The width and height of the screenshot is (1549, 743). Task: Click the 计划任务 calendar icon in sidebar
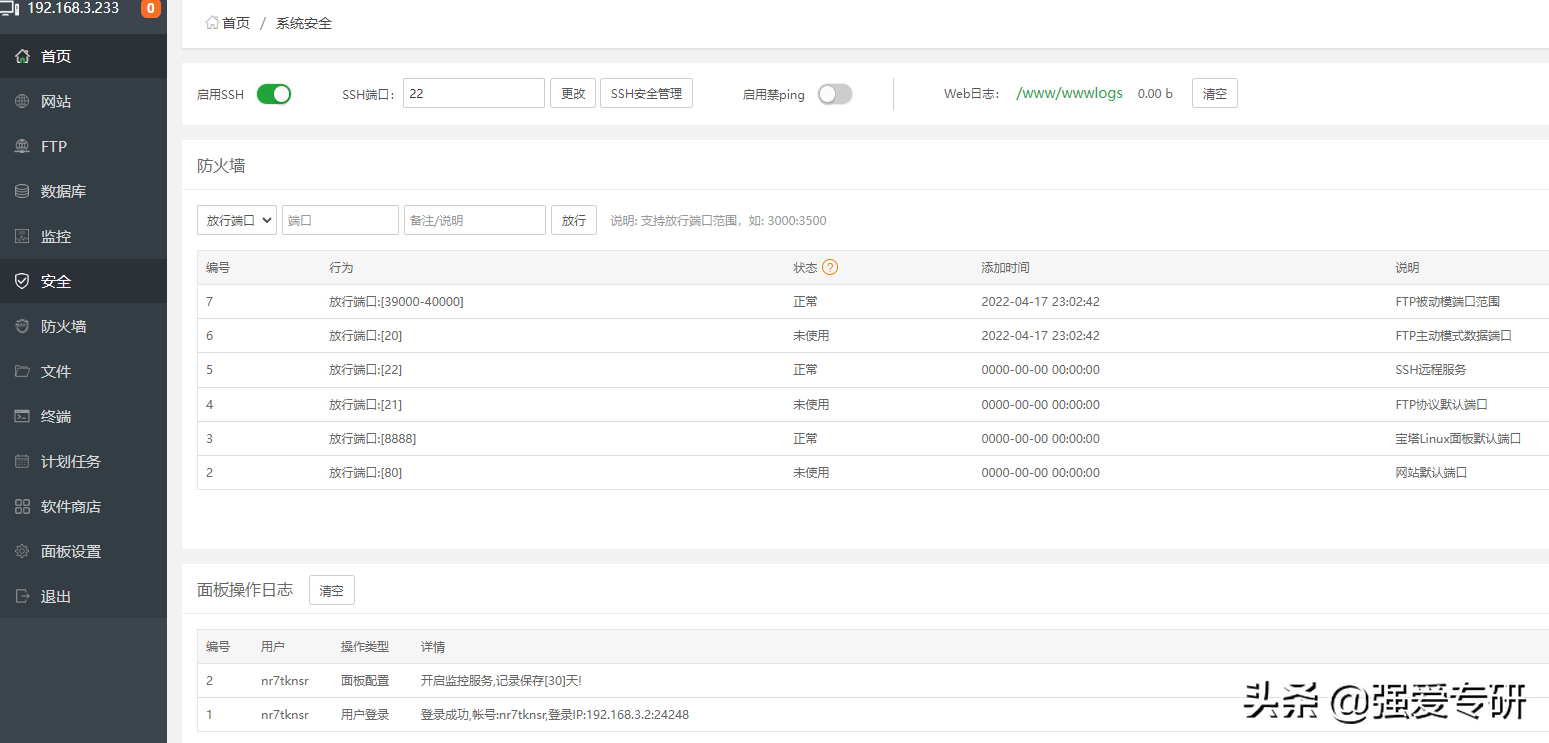(22, 461)
